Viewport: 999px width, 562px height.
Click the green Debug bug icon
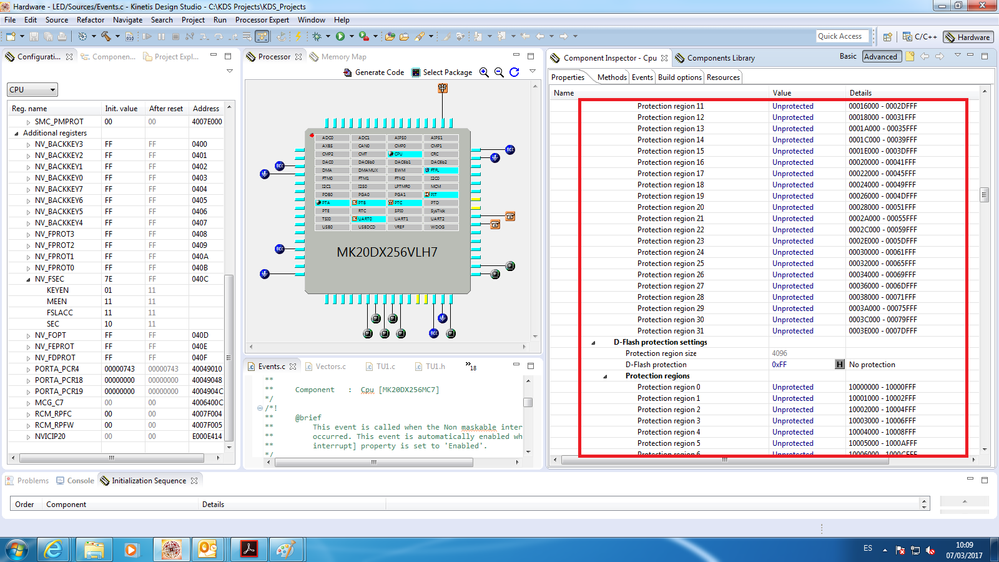click(x=317, y=36)
